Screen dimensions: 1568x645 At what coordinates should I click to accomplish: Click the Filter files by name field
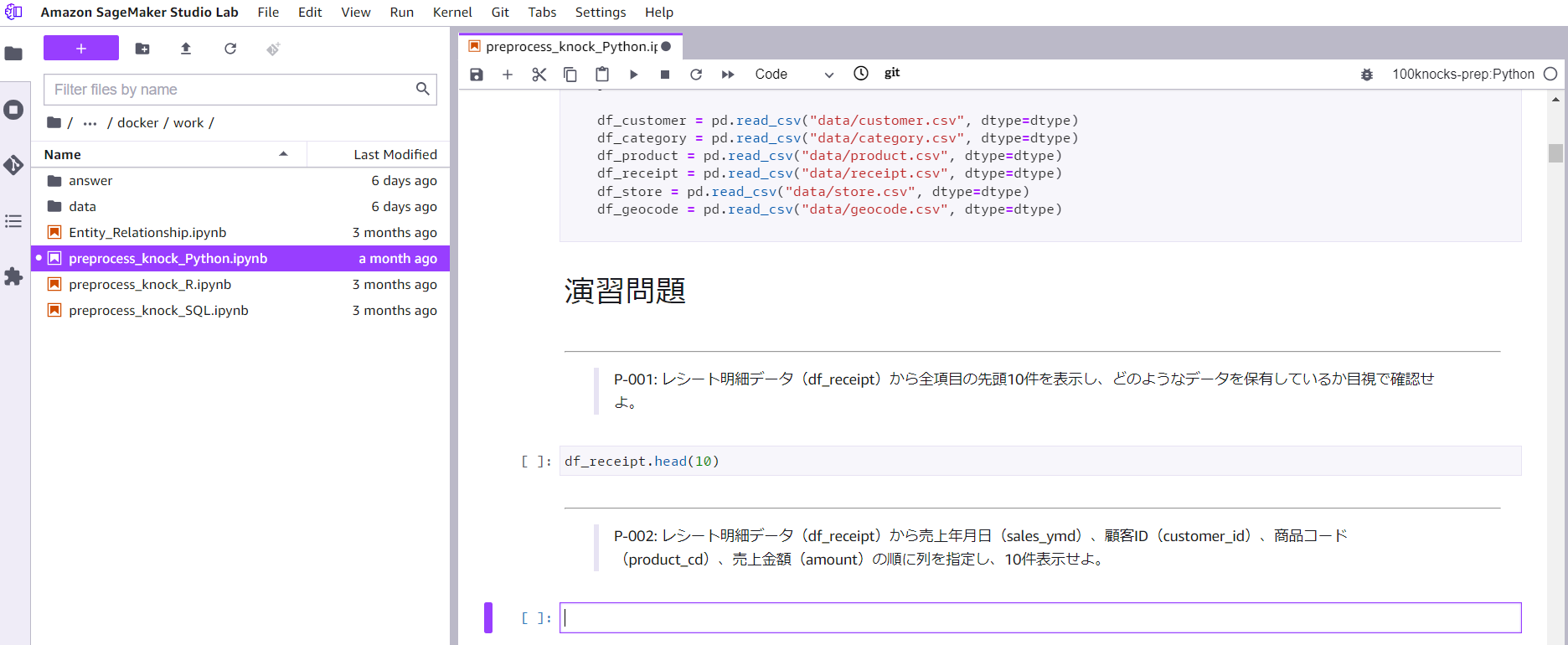click(231, 90)
